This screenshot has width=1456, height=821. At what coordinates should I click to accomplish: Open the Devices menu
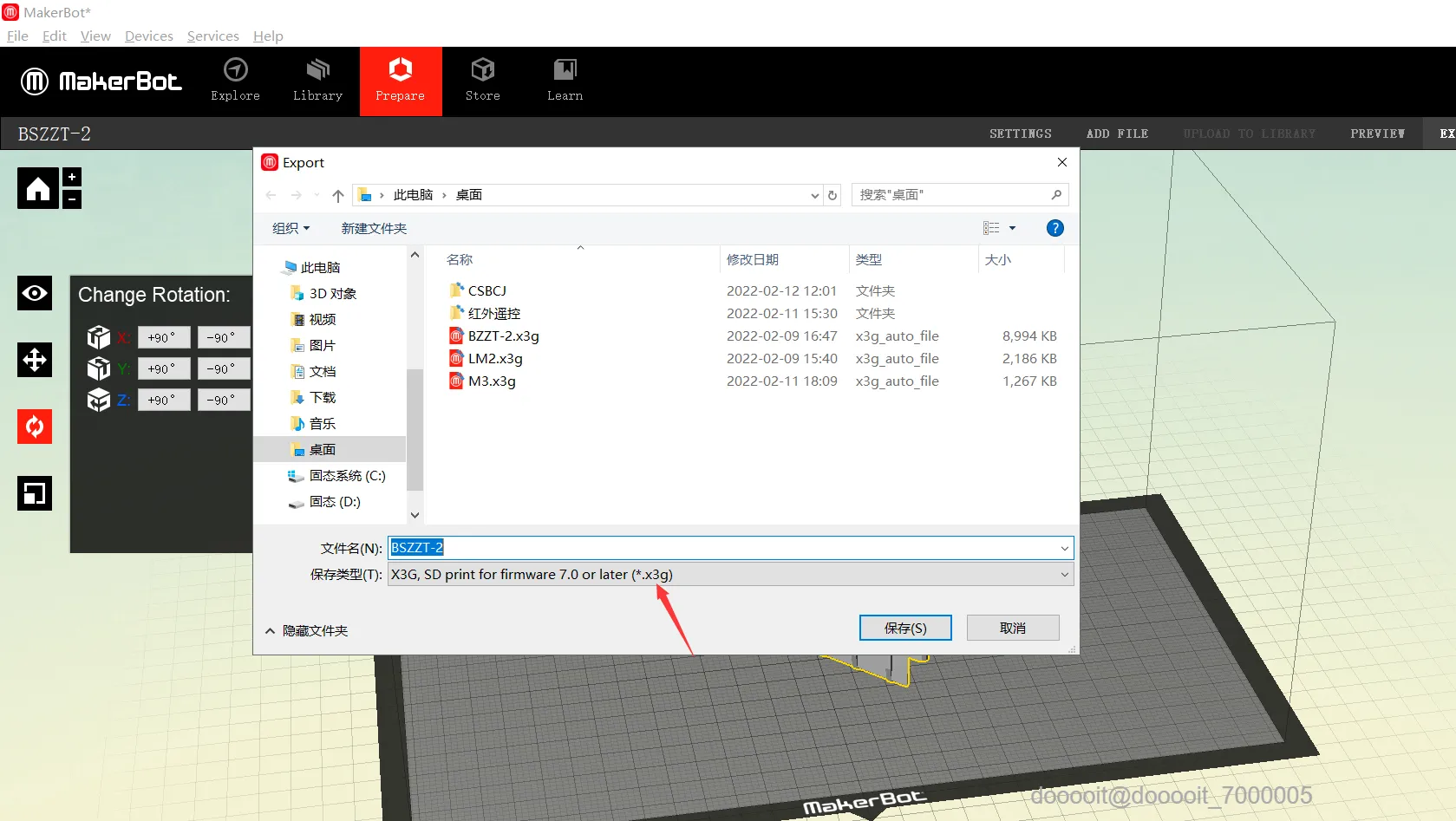[x=149, y=36]
